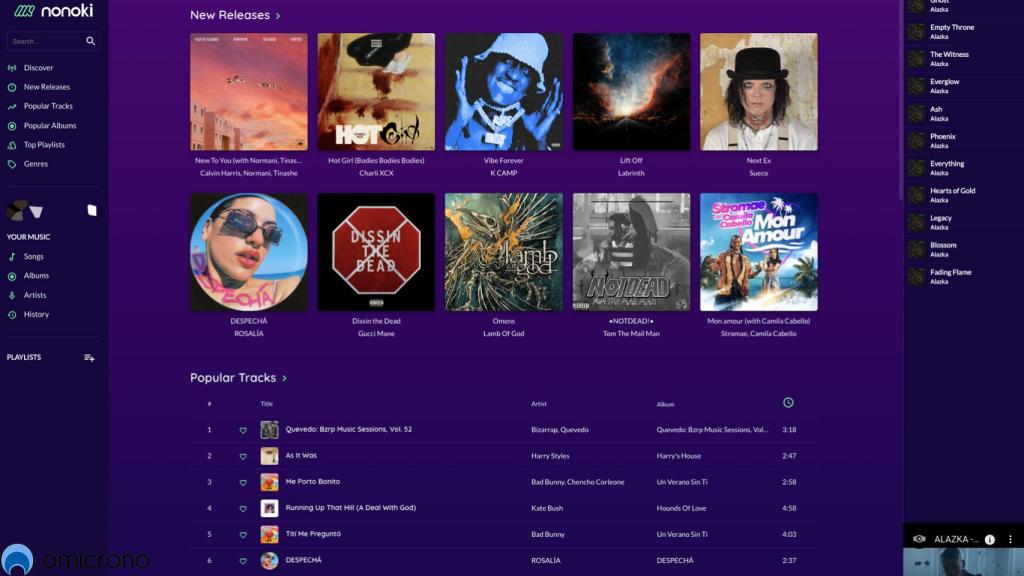The image size is (1024, 576).
Task: Click the search magnifier icon
Action: coord(90,41)
